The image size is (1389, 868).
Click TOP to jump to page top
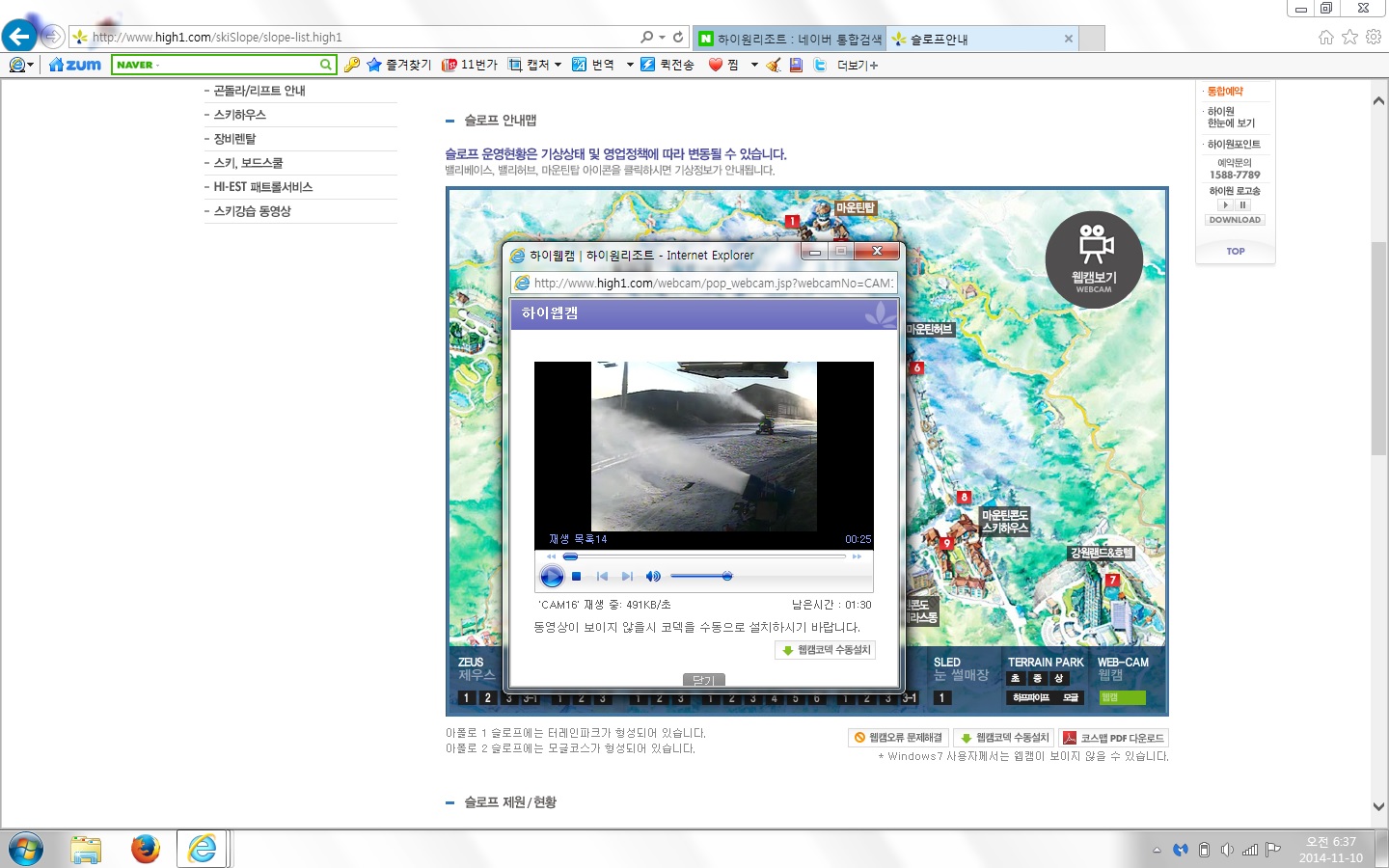click(x=1236, y=251)
